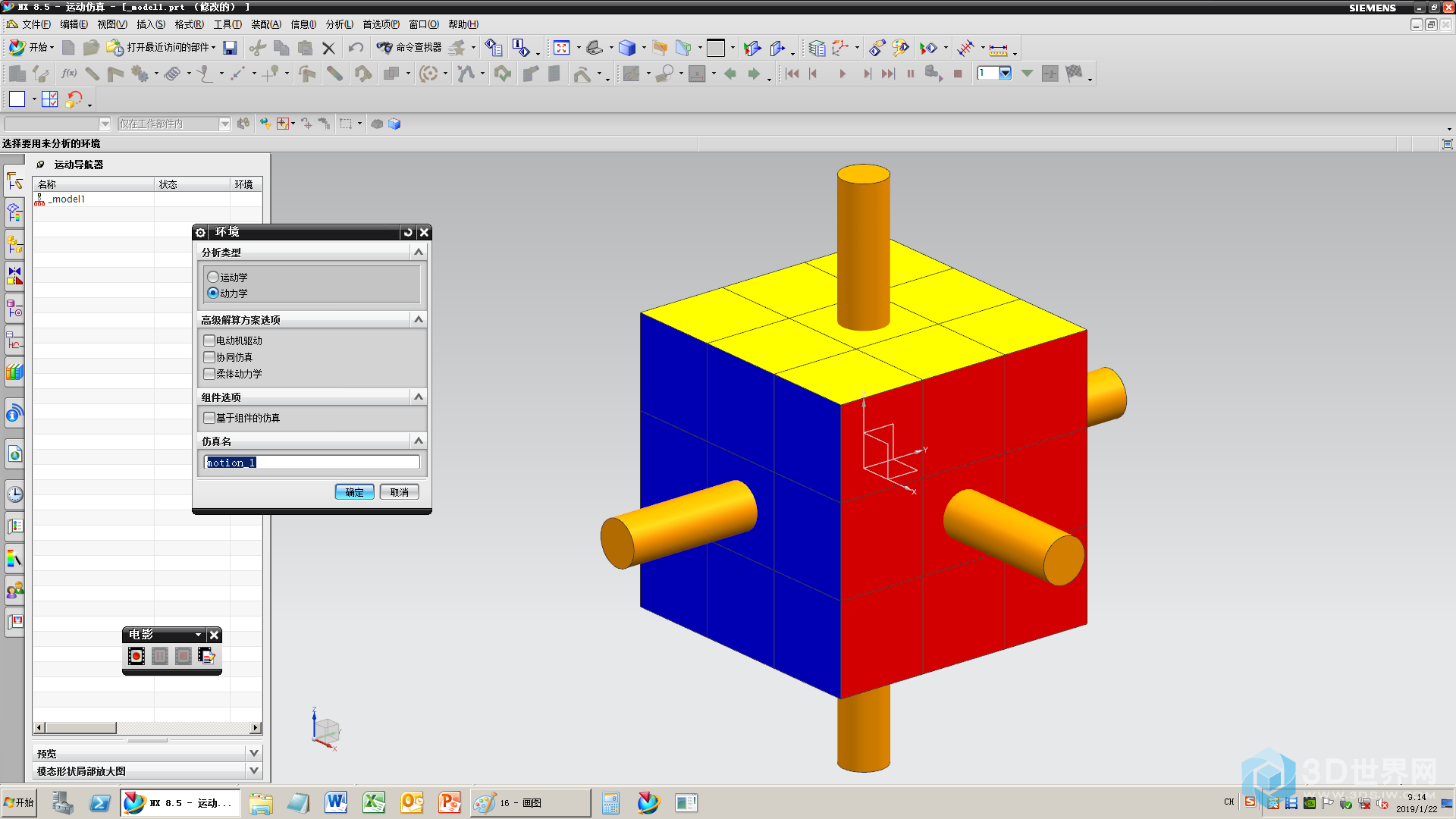Select the _model1 node in navigator
Screen dimensions: 1456x819
(67, 199)
